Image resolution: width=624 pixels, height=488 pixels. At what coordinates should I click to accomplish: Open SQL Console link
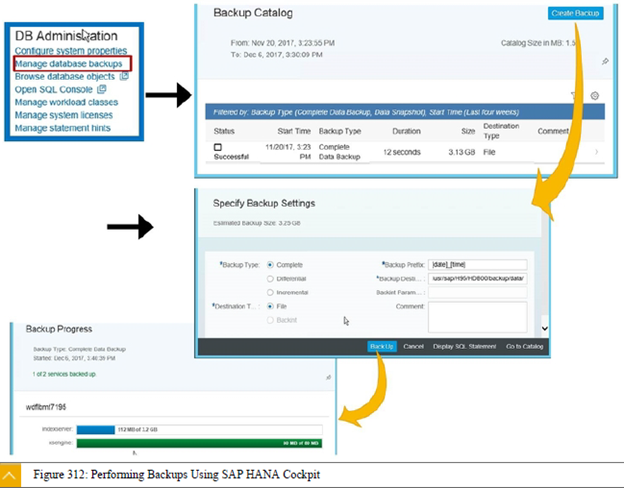pos(53,90)
